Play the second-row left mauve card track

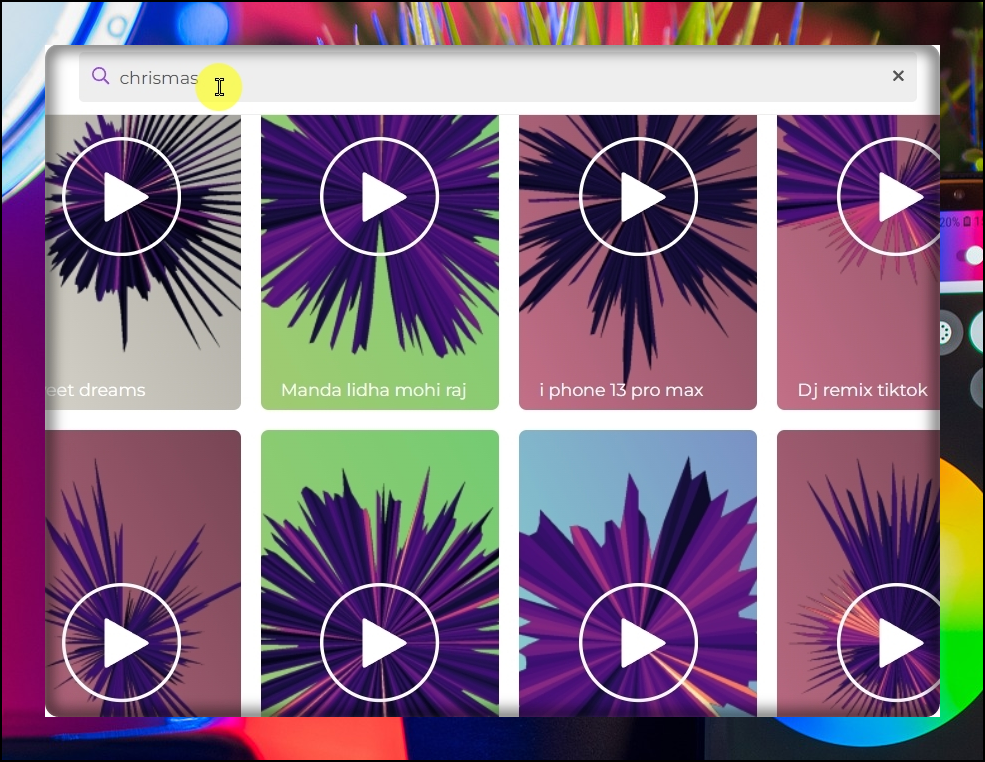[121, 642]
